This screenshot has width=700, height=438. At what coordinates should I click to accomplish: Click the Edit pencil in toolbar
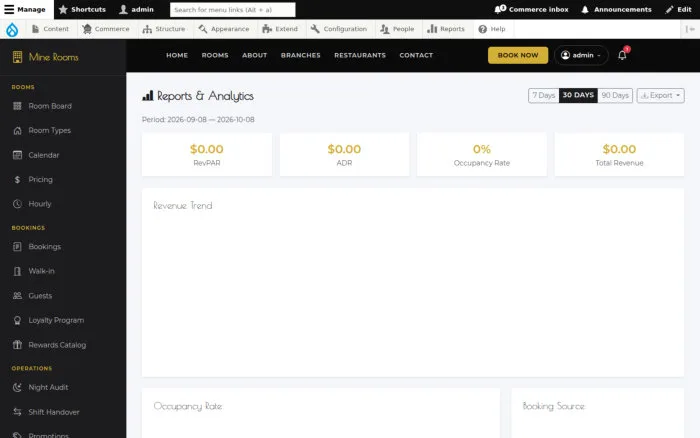678,9
